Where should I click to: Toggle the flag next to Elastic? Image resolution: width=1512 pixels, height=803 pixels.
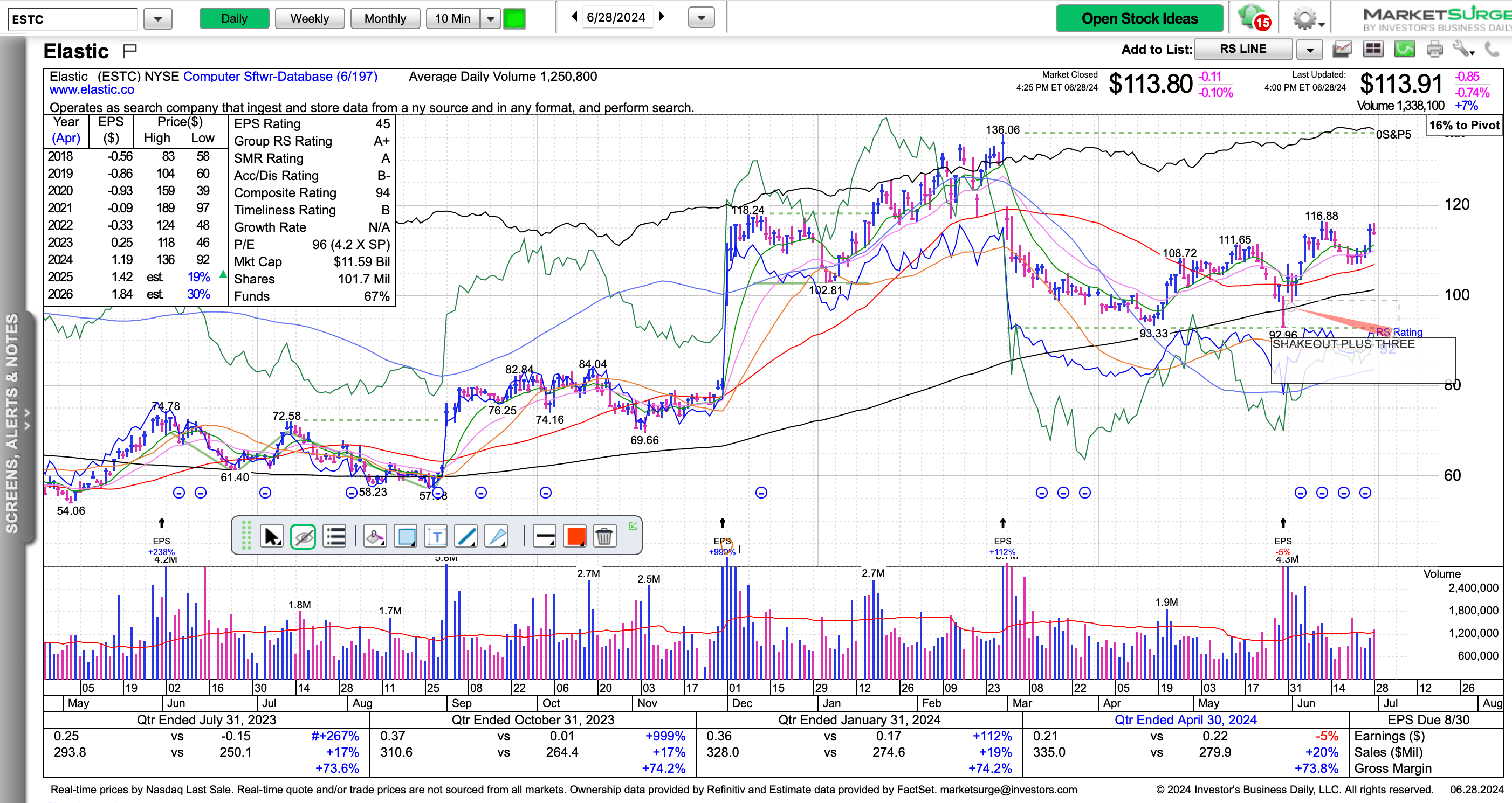(x=130, y=51)
